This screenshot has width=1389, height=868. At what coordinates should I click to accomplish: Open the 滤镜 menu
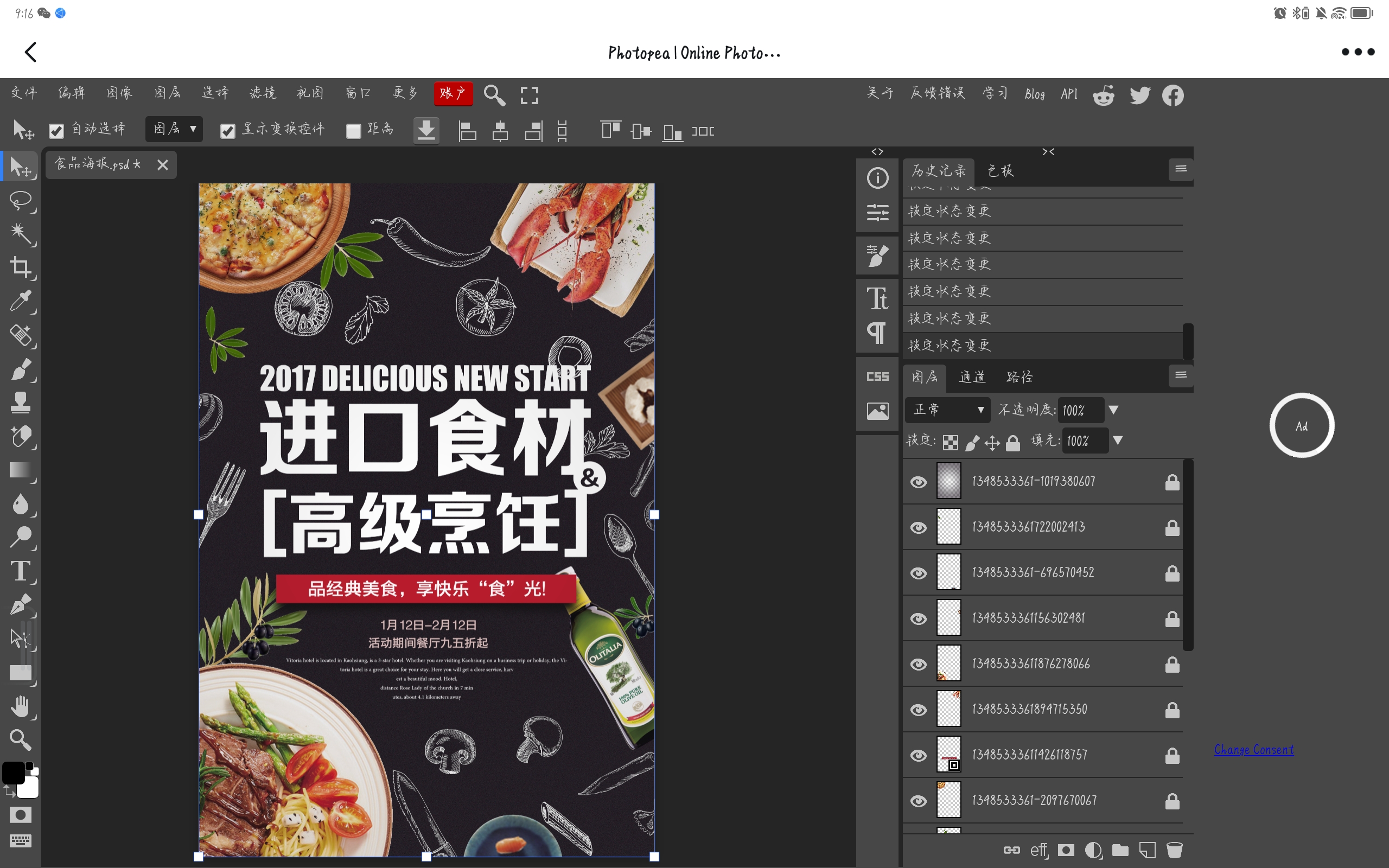pyautogui.click(x=263, y=93)
